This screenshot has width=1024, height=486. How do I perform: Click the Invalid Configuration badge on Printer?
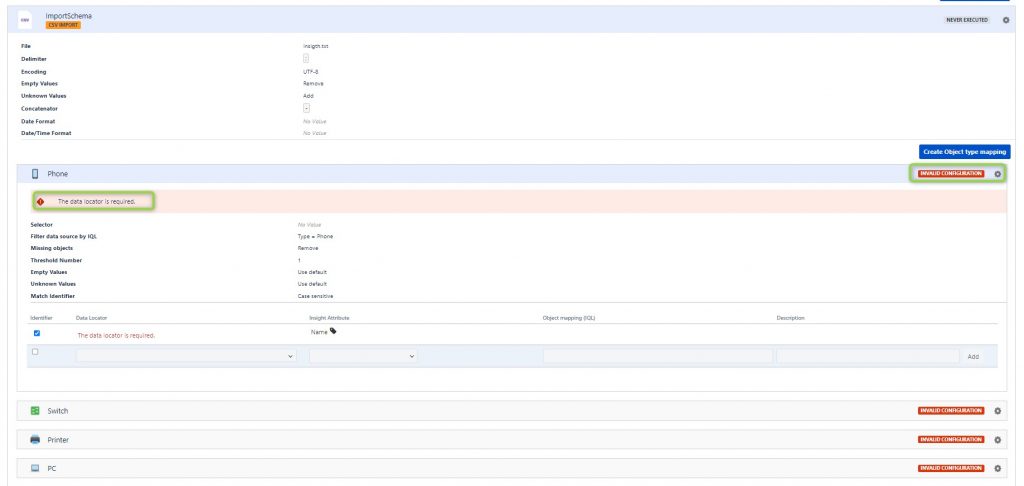[x=951, y=440]
